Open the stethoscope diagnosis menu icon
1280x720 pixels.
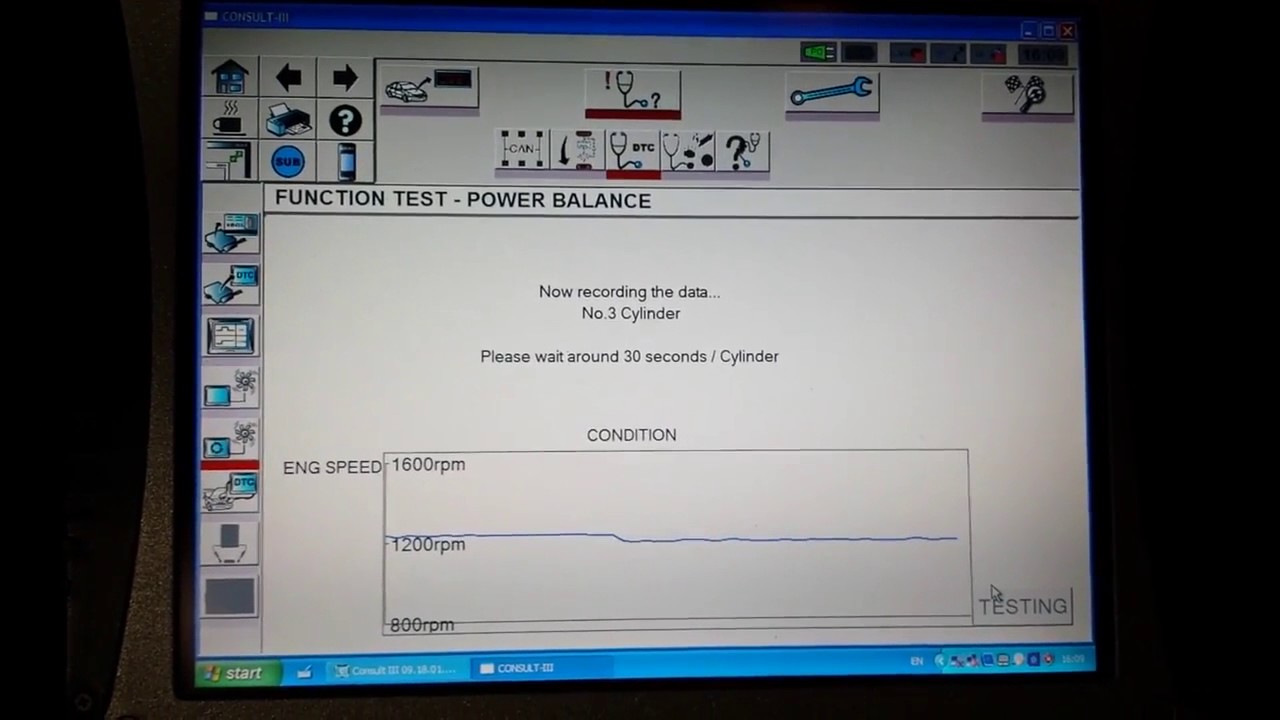[633, 92]
